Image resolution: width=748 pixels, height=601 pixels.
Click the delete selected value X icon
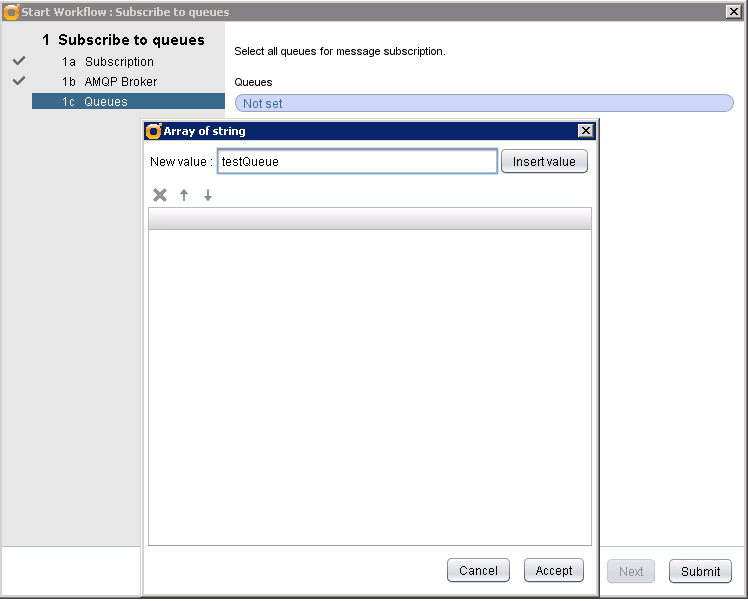pyautogui.click(x=160, y=195)
